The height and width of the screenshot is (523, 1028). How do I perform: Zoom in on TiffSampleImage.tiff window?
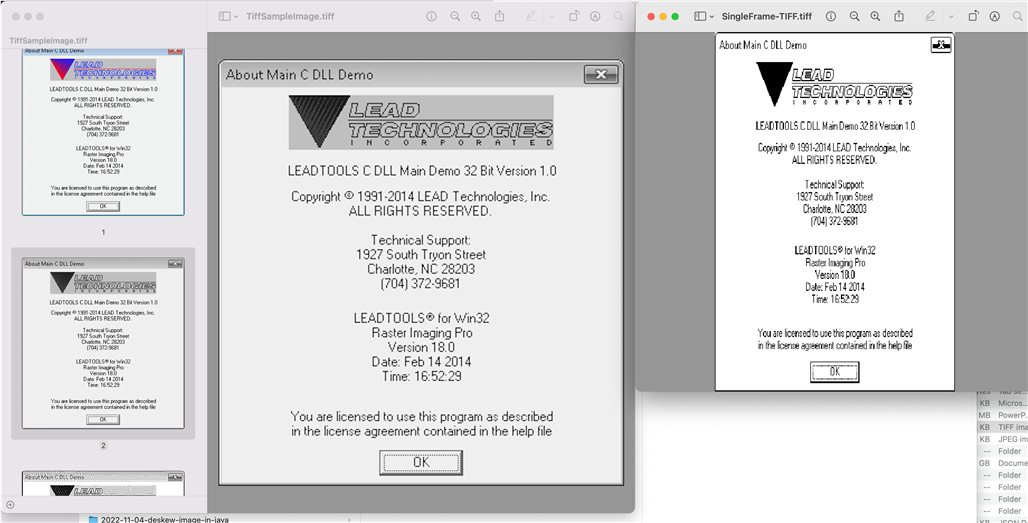tap(476, 16)
